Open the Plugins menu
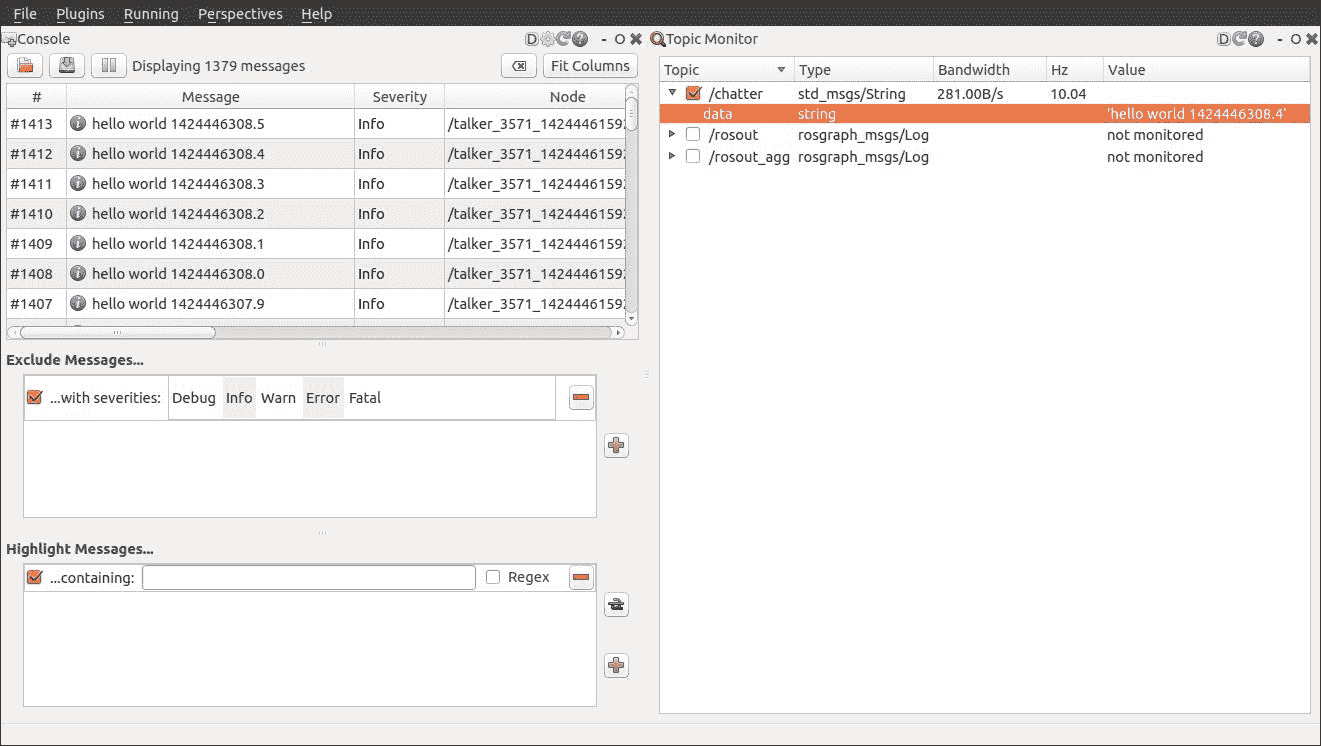Image resolution: width=1321 pixels, height=746 pixels. point(80,14)
